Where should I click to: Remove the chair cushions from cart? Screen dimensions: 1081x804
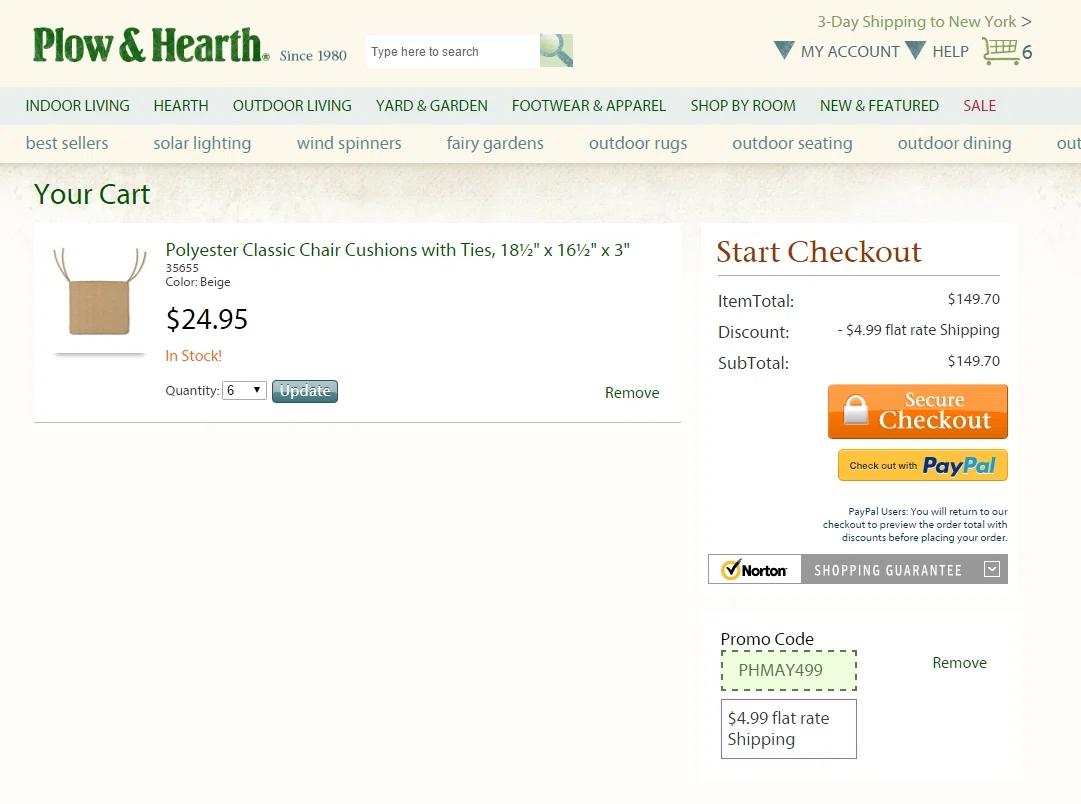[632, 392]
